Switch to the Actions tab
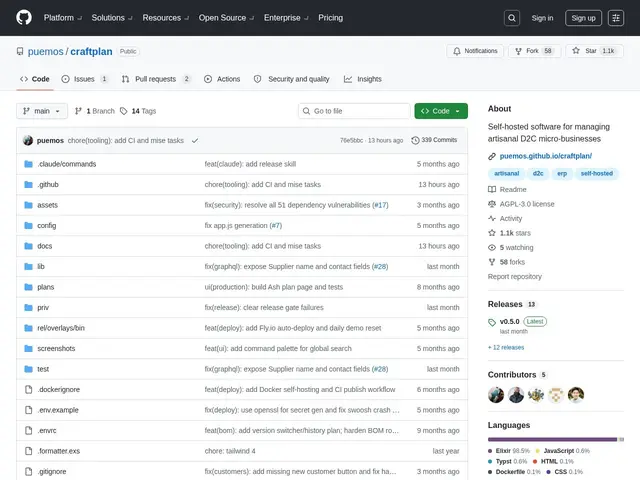The height and width of the screenshot is (480, 640). pyautogui.click(x=222, y=79)
